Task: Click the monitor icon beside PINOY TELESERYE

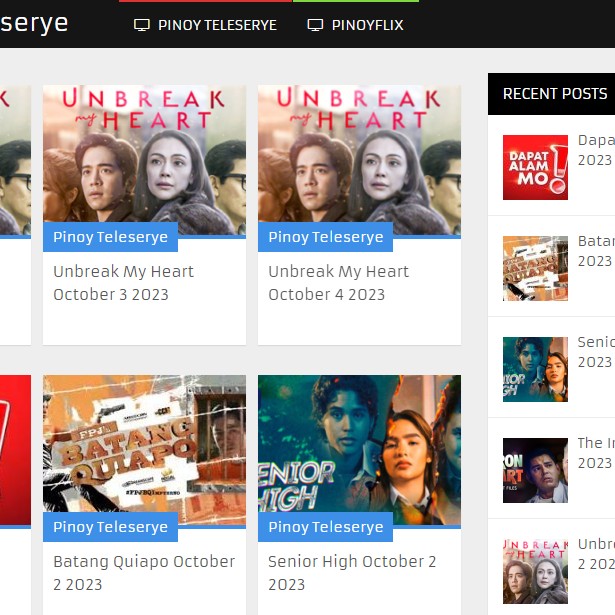Action: pyautogui.click(x=142, y=25)
